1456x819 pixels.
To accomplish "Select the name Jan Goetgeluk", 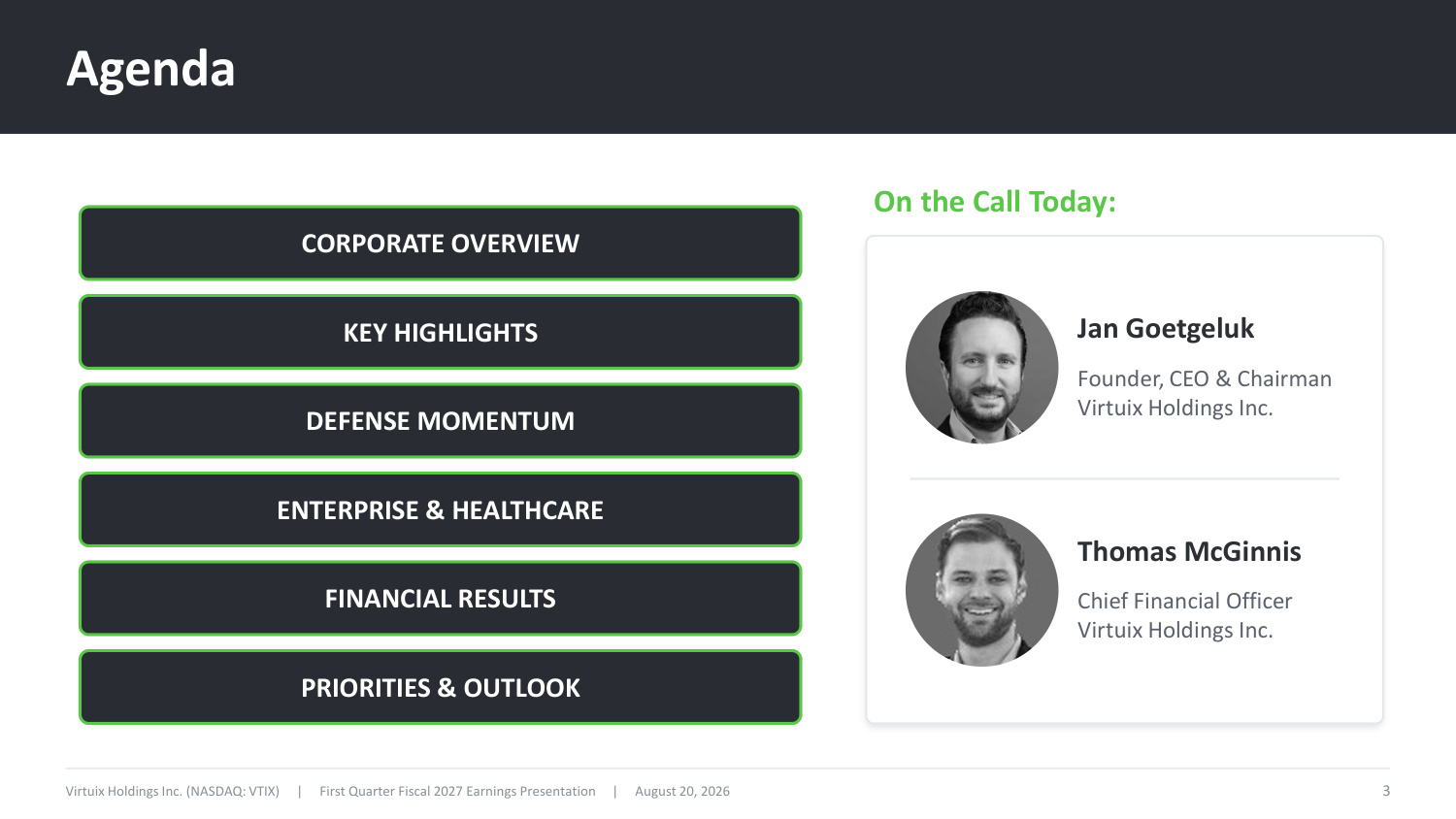I will 1166,329.
